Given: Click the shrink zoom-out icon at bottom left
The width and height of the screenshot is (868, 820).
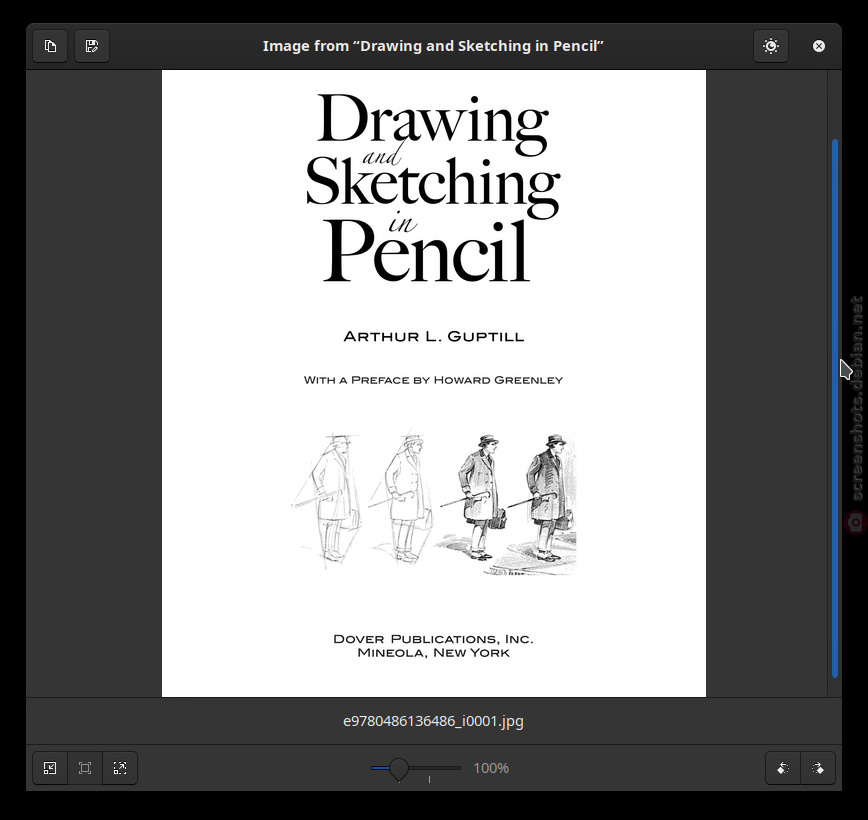Looking at the screenshot, I should (50, 768).
